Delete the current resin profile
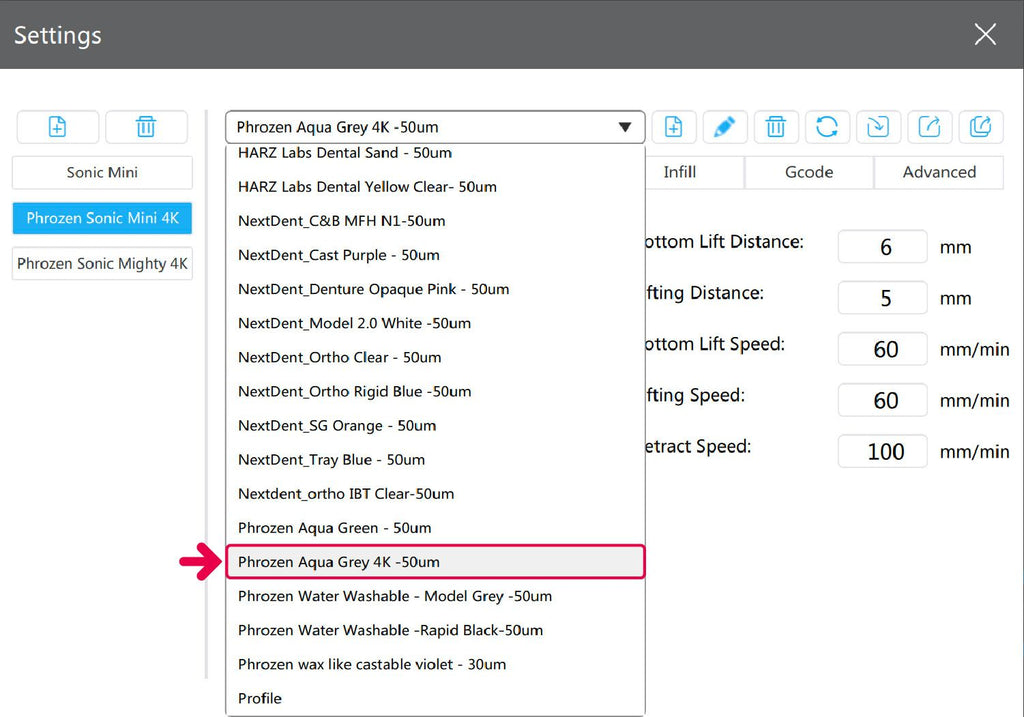The width and height of the screenshot is (1024, 717). (x=775, y=127)
